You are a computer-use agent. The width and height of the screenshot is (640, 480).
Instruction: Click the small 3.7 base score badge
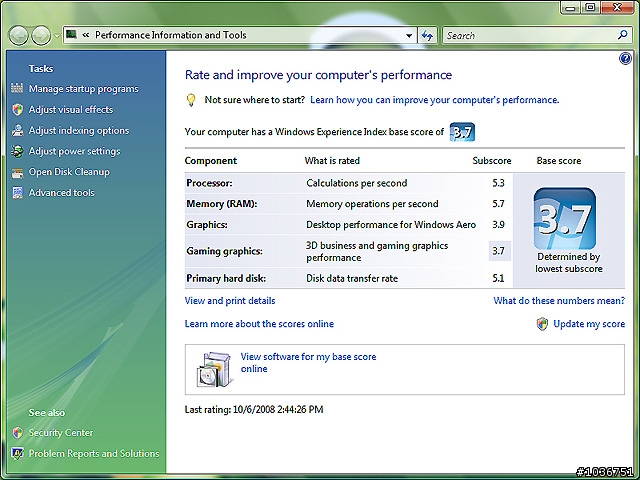[x=462, y=132]
